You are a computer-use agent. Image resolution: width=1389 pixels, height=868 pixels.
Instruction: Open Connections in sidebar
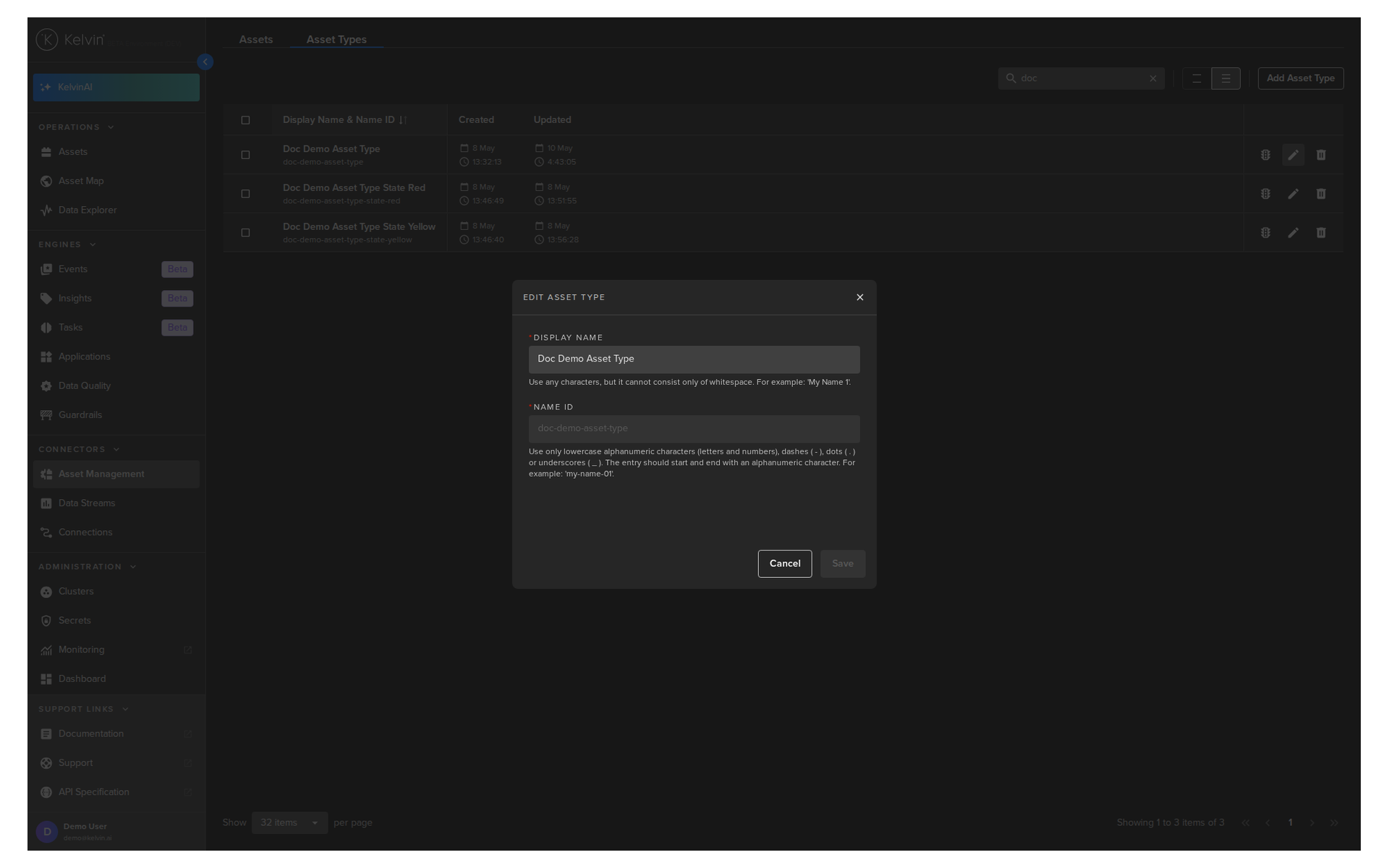116,532
